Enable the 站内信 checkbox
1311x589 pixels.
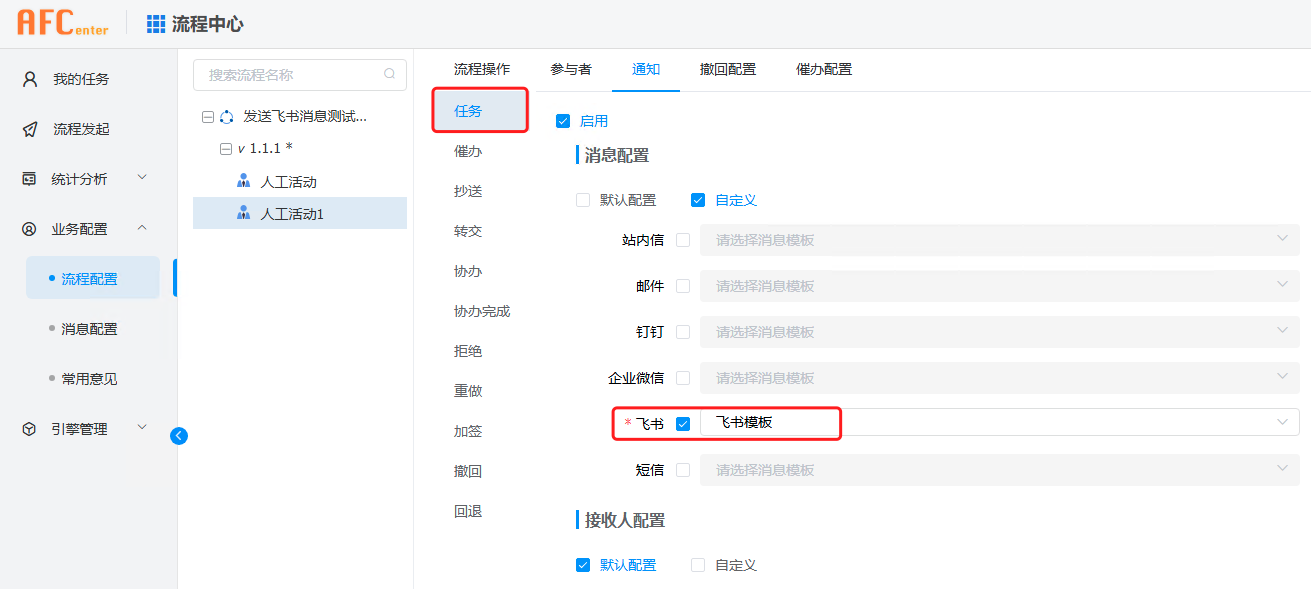683,240
